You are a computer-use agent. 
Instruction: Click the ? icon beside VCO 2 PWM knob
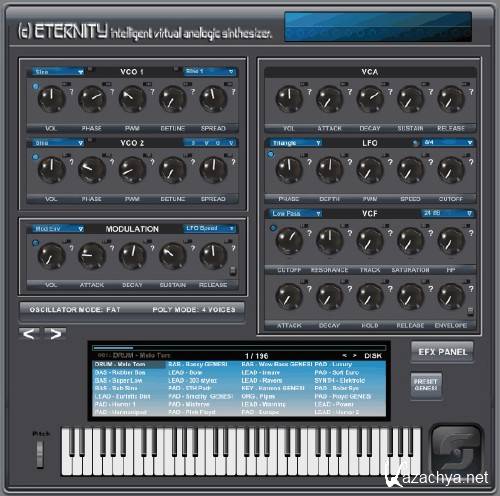[x=152, y=162]
